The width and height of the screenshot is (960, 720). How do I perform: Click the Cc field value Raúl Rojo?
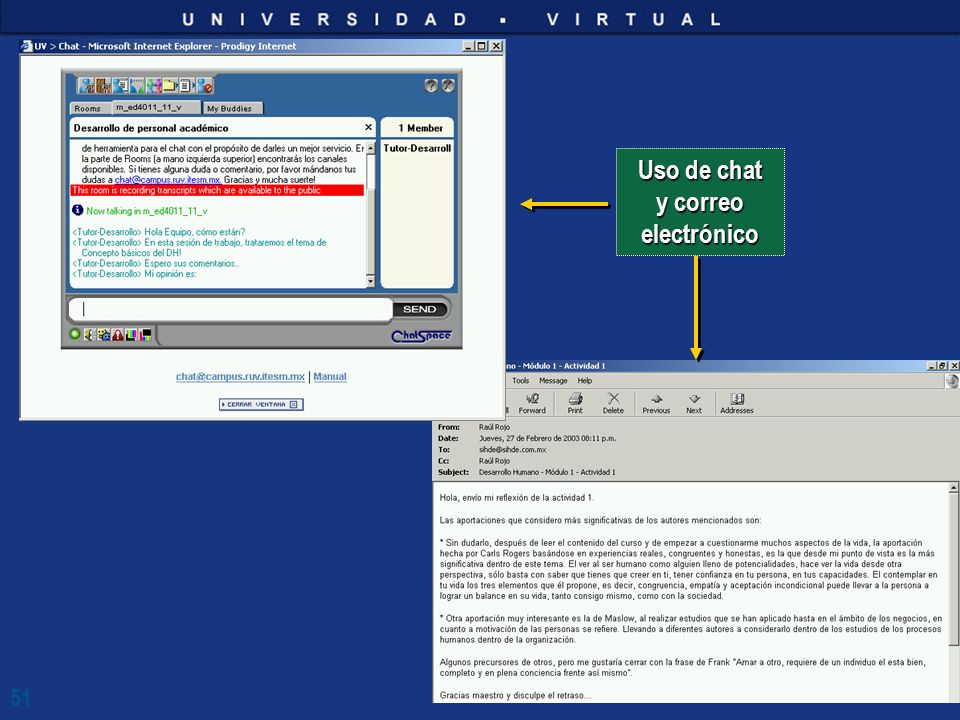click(494, 461)
